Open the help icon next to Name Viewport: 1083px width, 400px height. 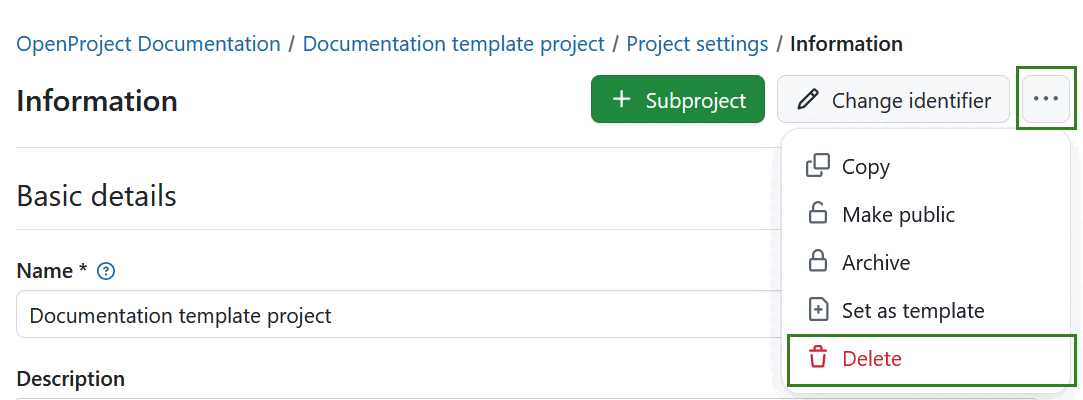point(107,271)
